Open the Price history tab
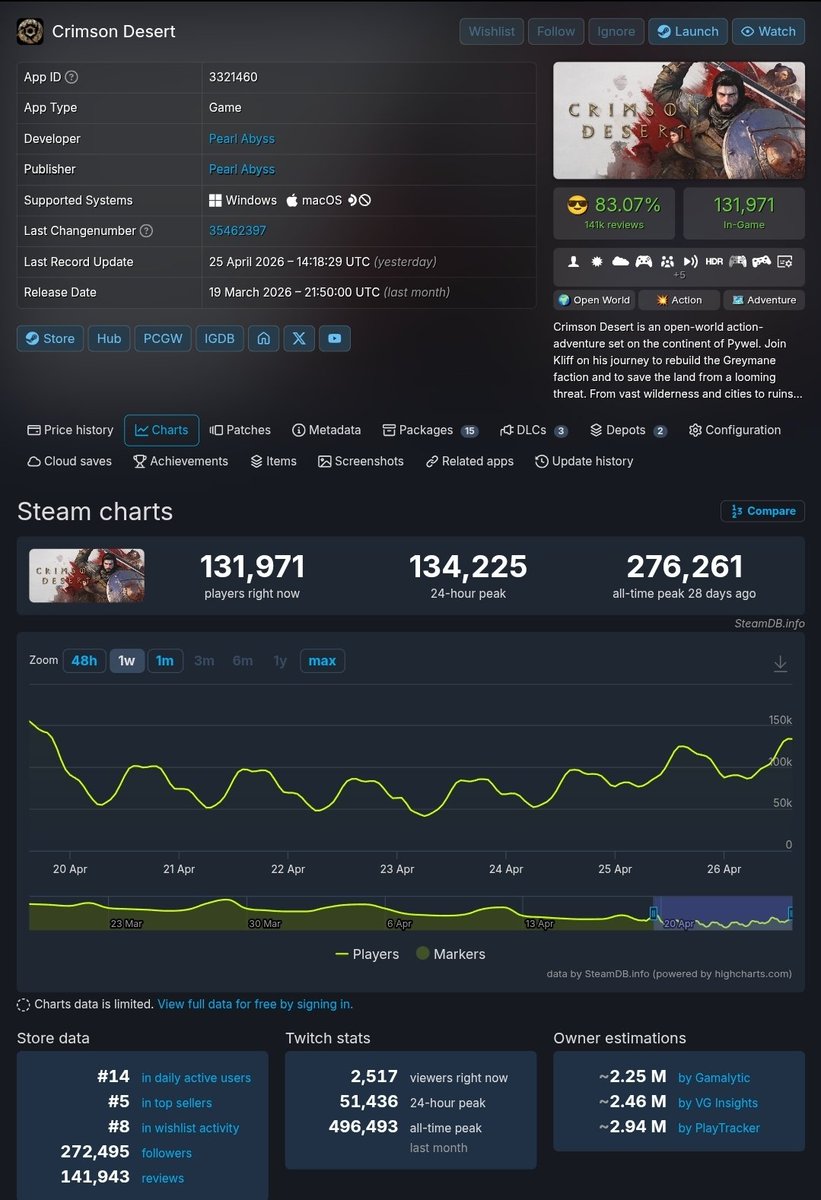Viewport: 821px width, 1200px height. (70, 430)
